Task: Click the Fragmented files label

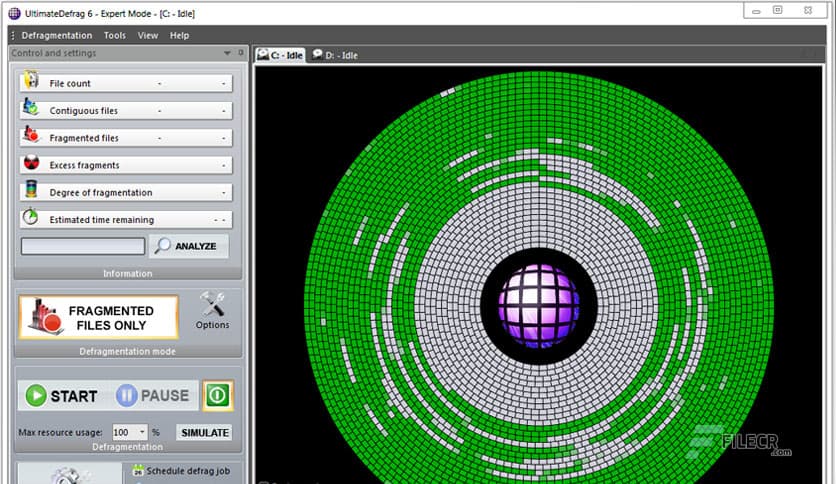Action: pyautogui.click(x=84, y=138)
